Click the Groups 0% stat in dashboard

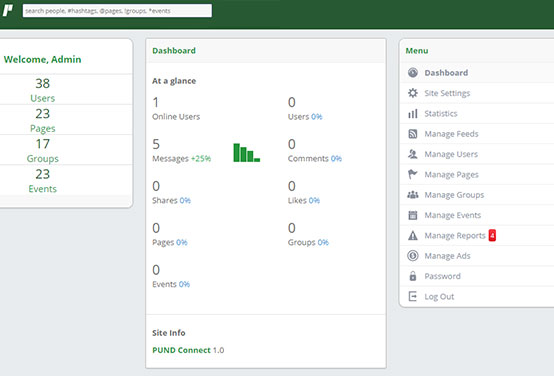[308, 242]
